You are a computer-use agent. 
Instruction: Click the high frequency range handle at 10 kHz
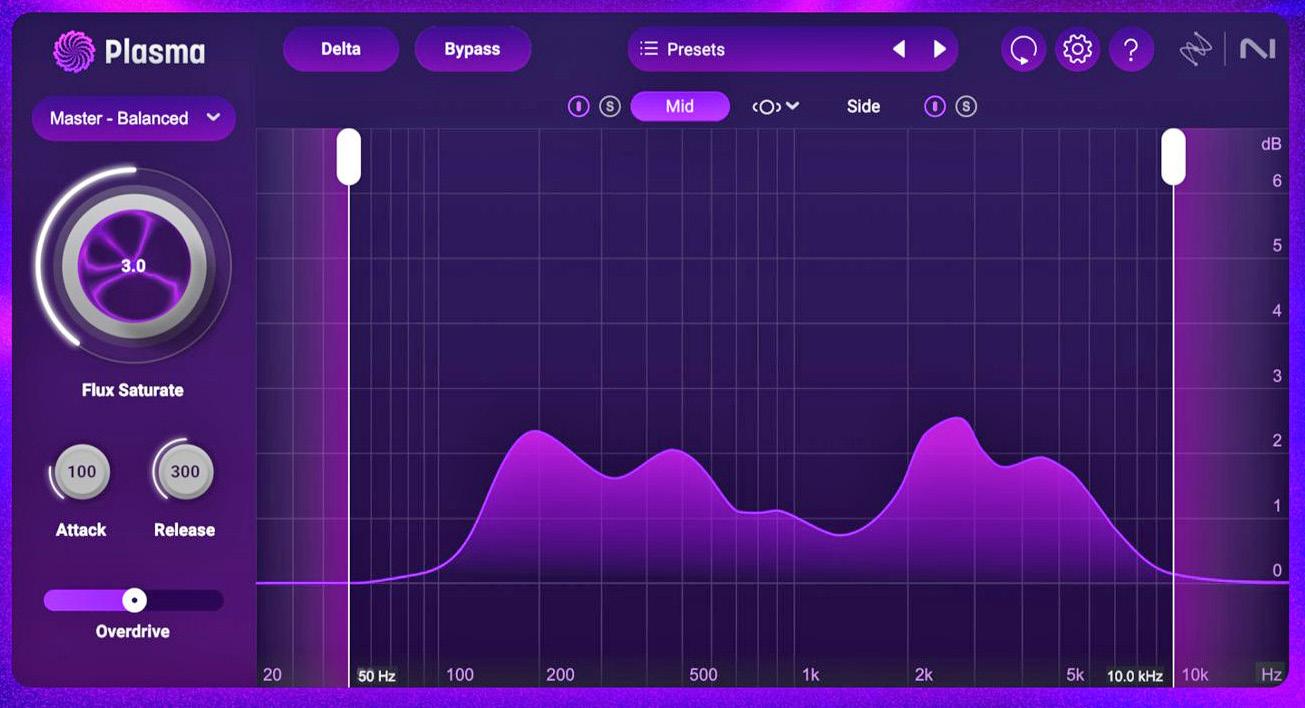click(x=1173, y=157)
